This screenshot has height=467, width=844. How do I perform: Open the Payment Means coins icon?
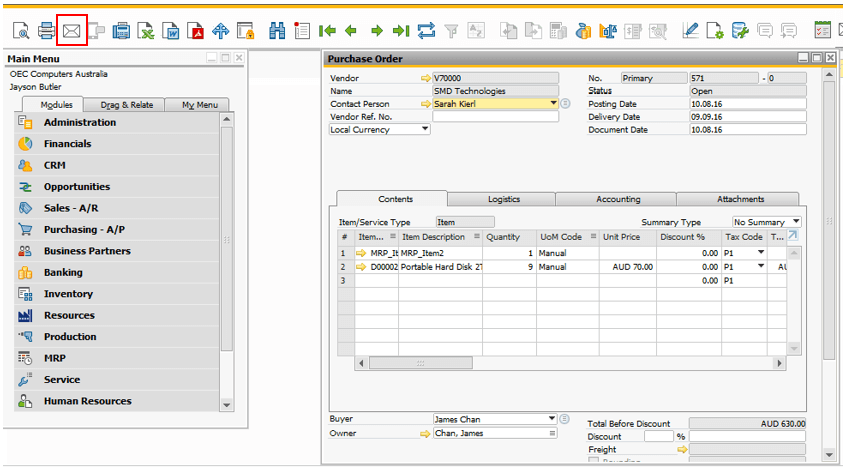pos(583,31)
